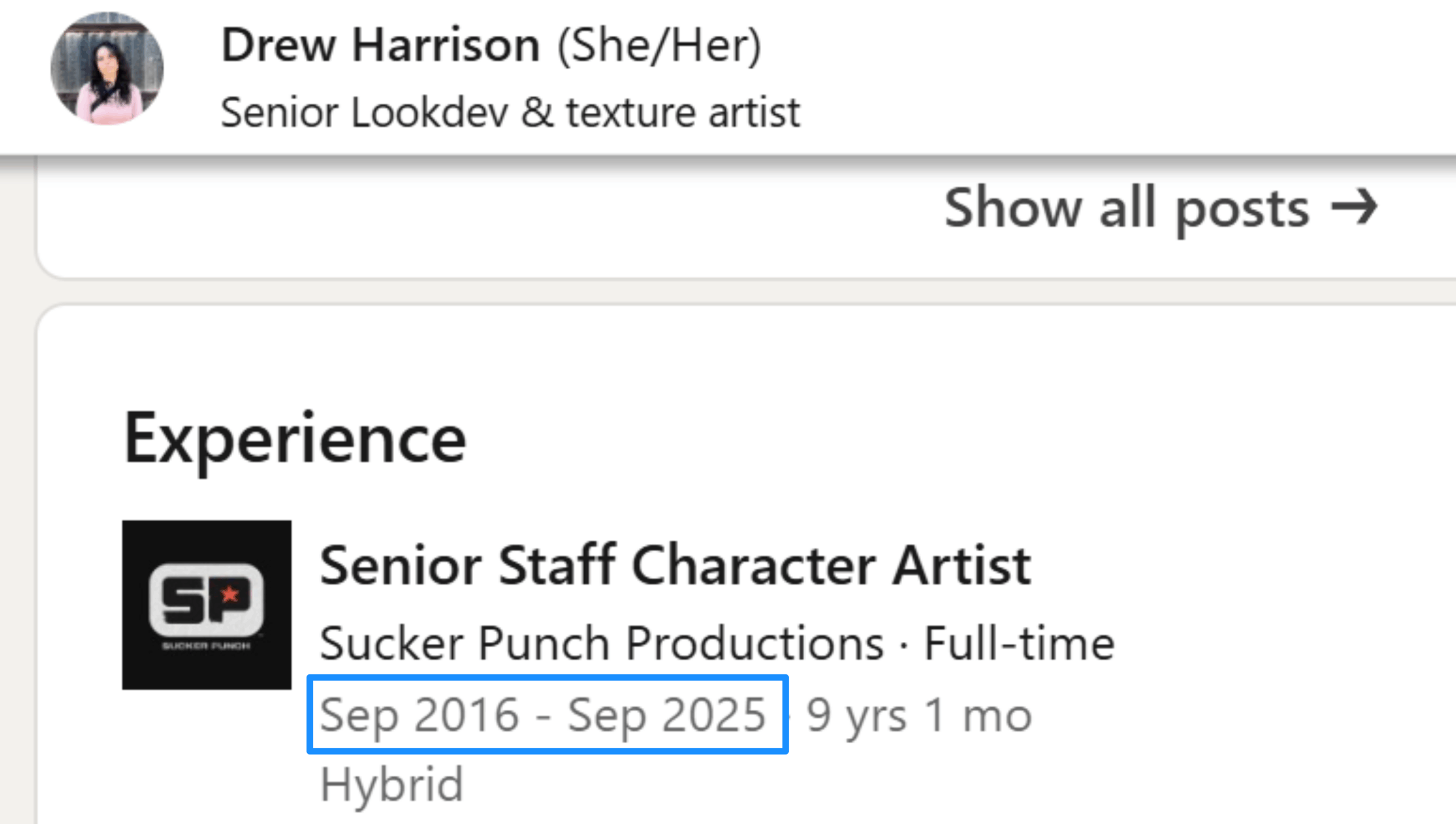1456x824 pixels.
Task: Click the gray SP letters in the logo
Action: 205,599
